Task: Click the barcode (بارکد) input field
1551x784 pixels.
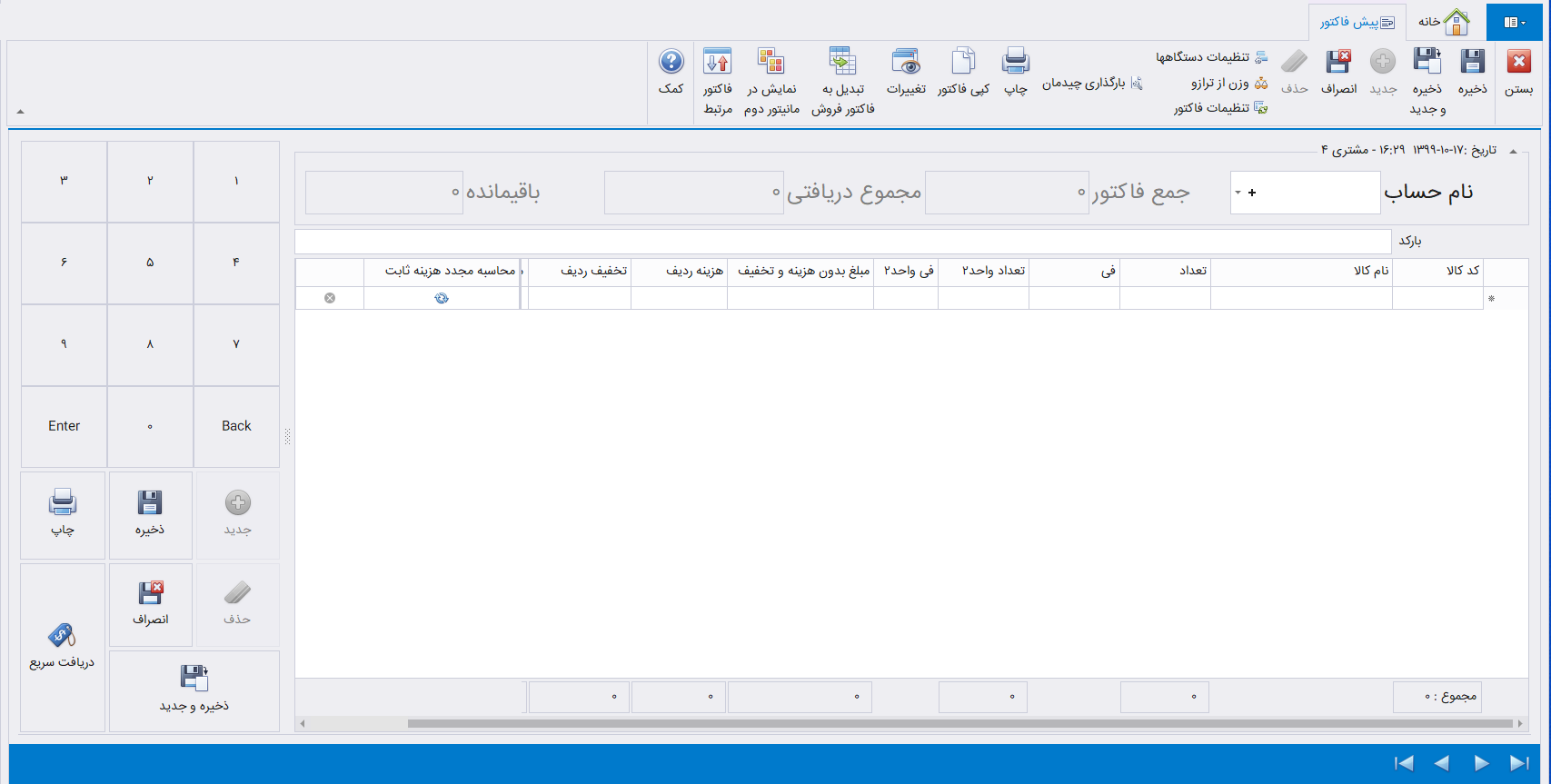Action: [842, 241]
